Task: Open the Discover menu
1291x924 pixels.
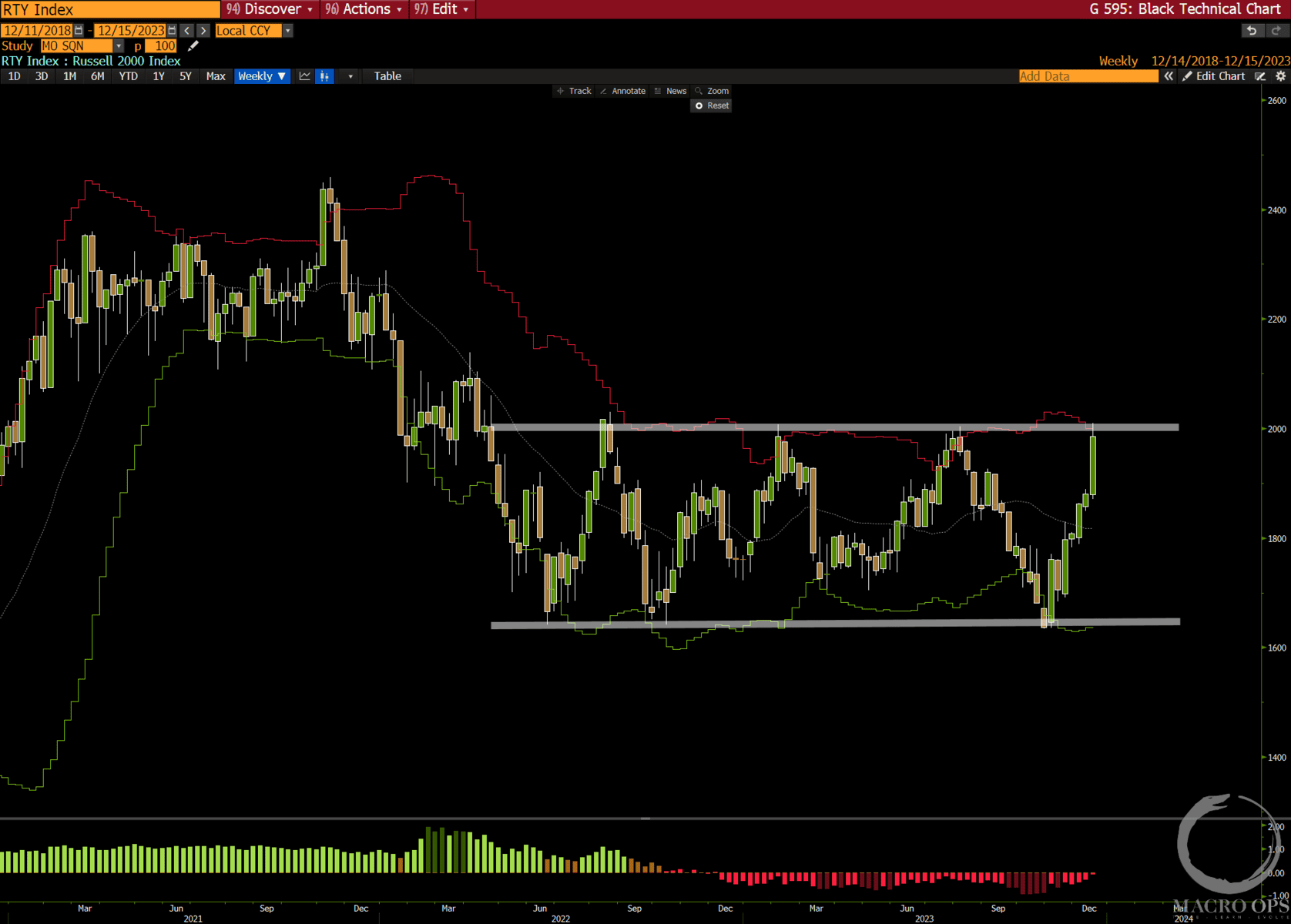Action: (270, 9)
